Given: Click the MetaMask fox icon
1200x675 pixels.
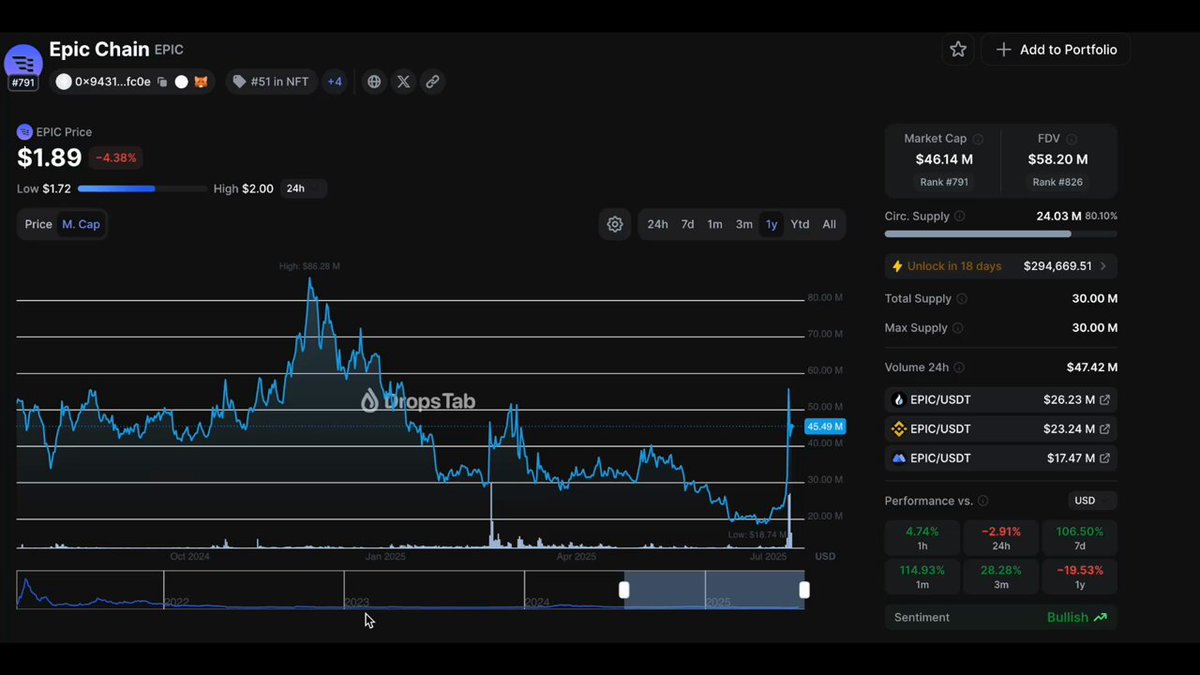Looking at the screenshot, I should click(x=200, y=82).
